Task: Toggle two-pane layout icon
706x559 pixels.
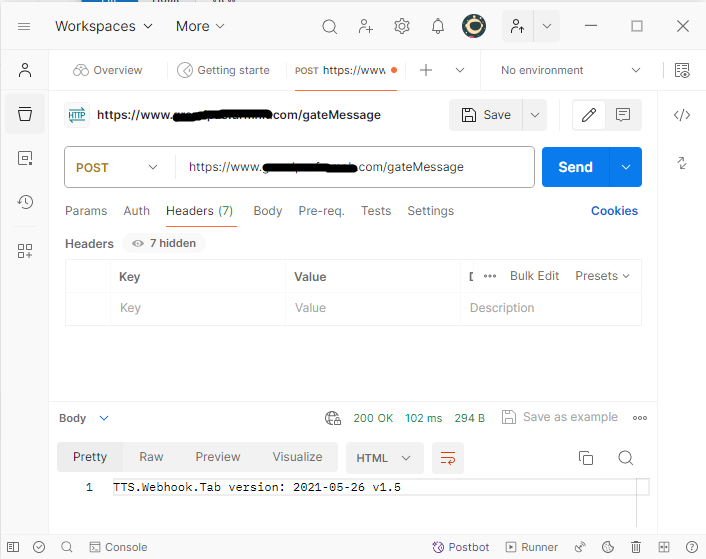Action: (x=664, y=547)
